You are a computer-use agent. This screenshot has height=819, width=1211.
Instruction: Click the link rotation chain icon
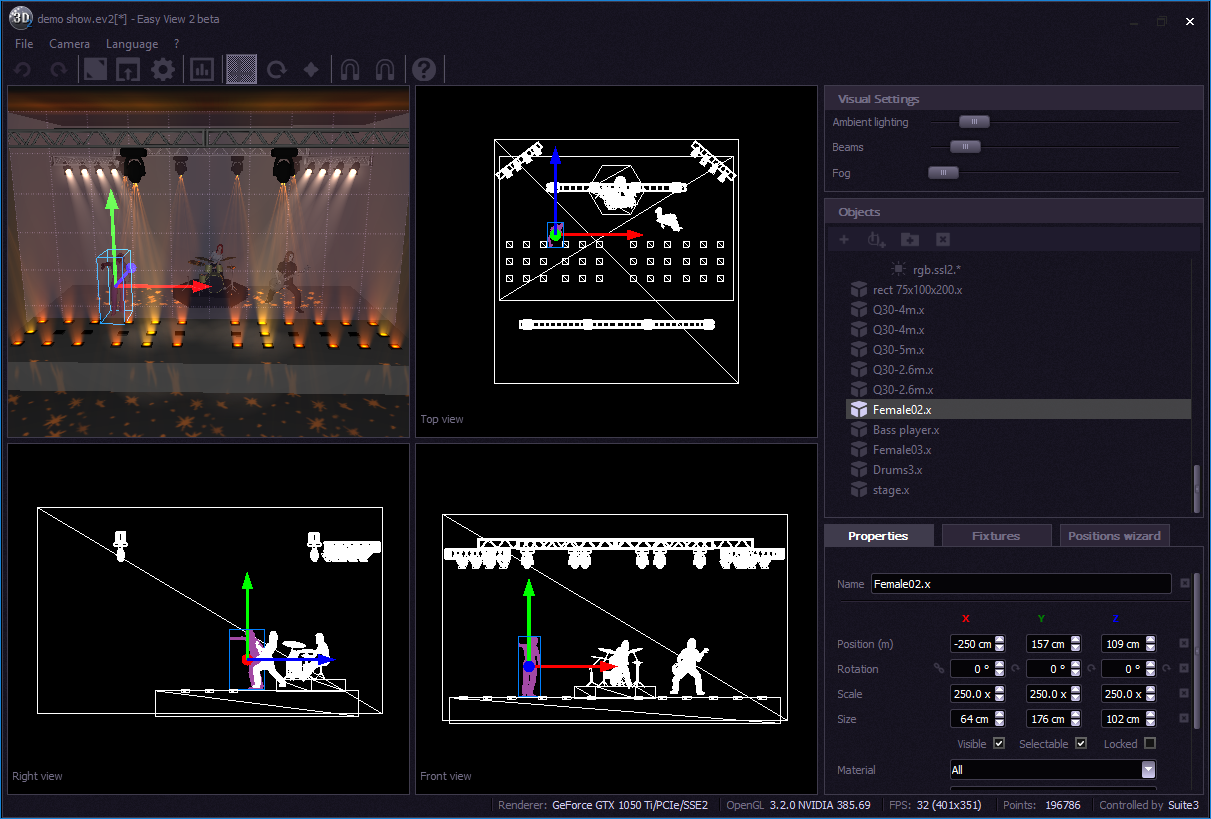click(x=938, y=669)
